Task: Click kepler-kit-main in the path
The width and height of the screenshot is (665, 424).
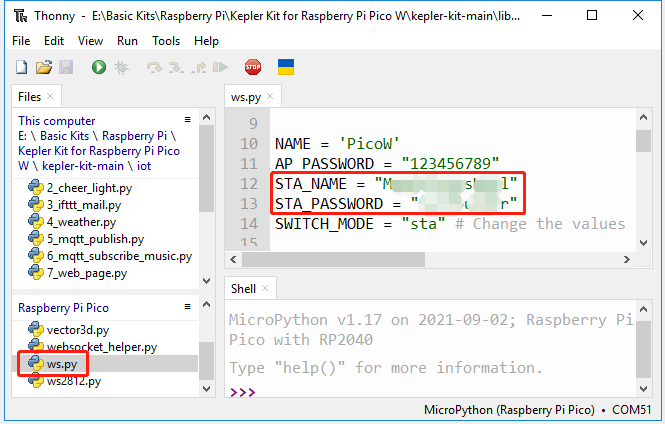Action: [83, 166]
